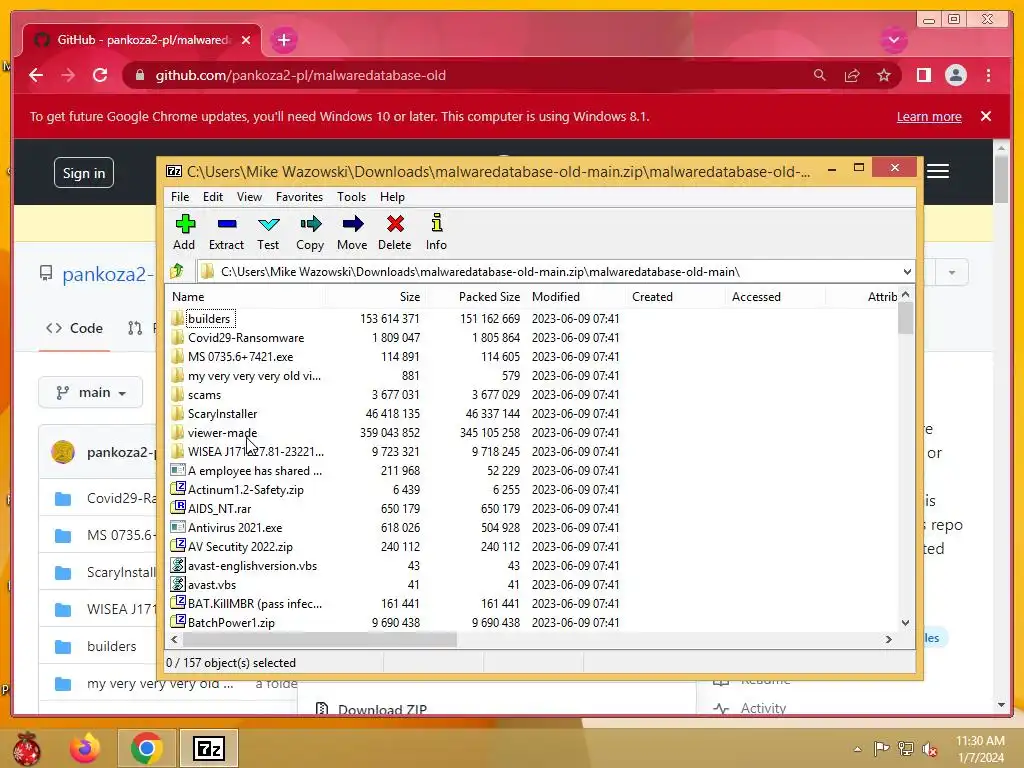Open the main branch dropdown on GitHub
This screenshot has height=768, width=1024.
(x=90, y=392)
